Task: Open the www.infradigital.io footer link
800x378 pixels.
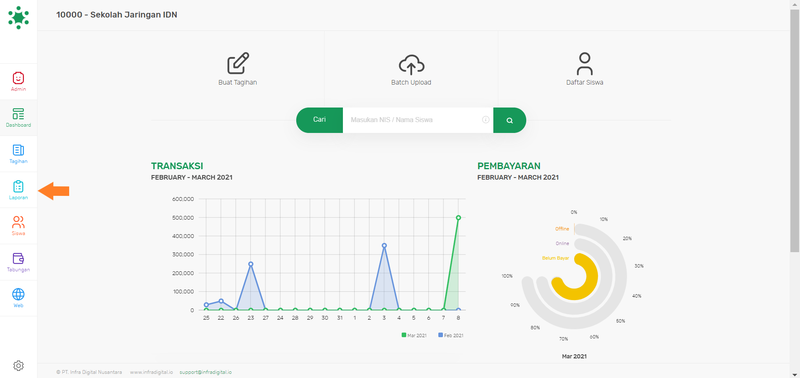Action: 151,372
